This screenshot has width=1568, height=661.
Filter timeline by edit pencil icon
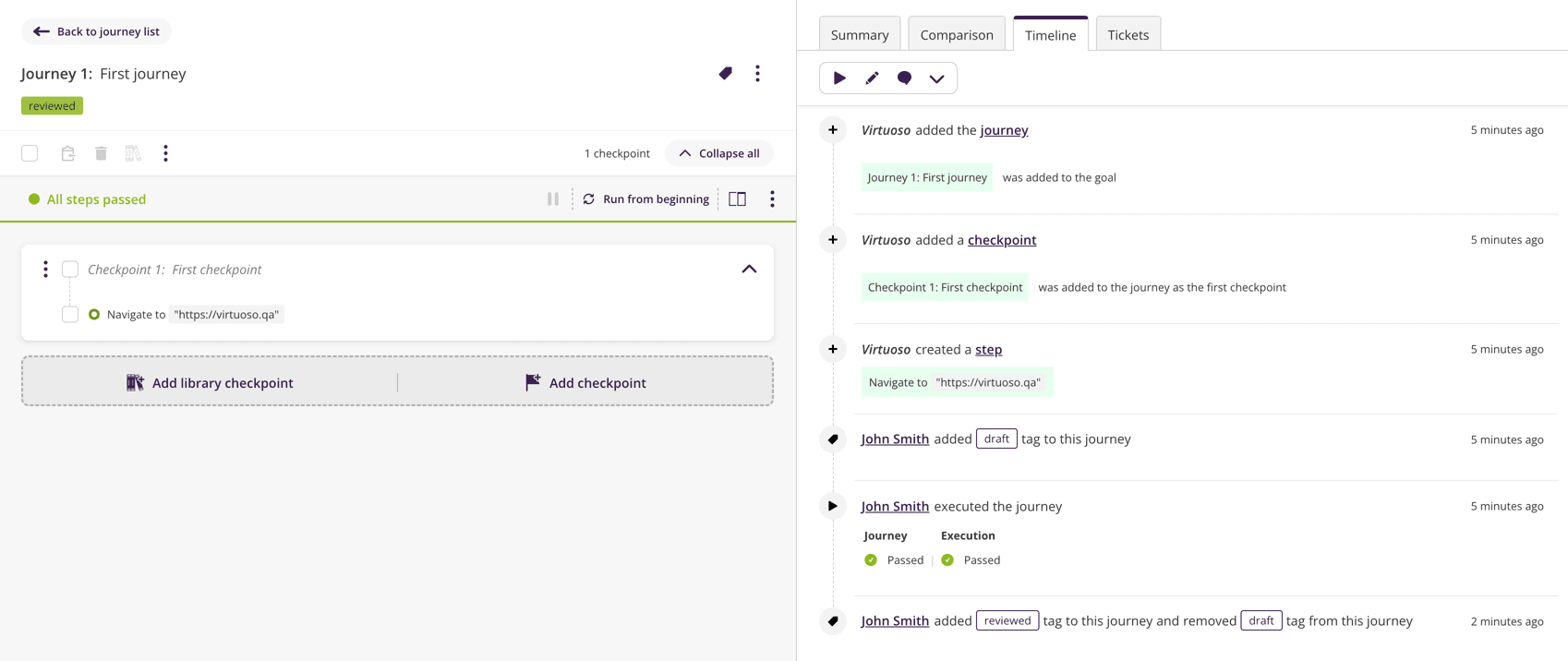pos(872,78)
